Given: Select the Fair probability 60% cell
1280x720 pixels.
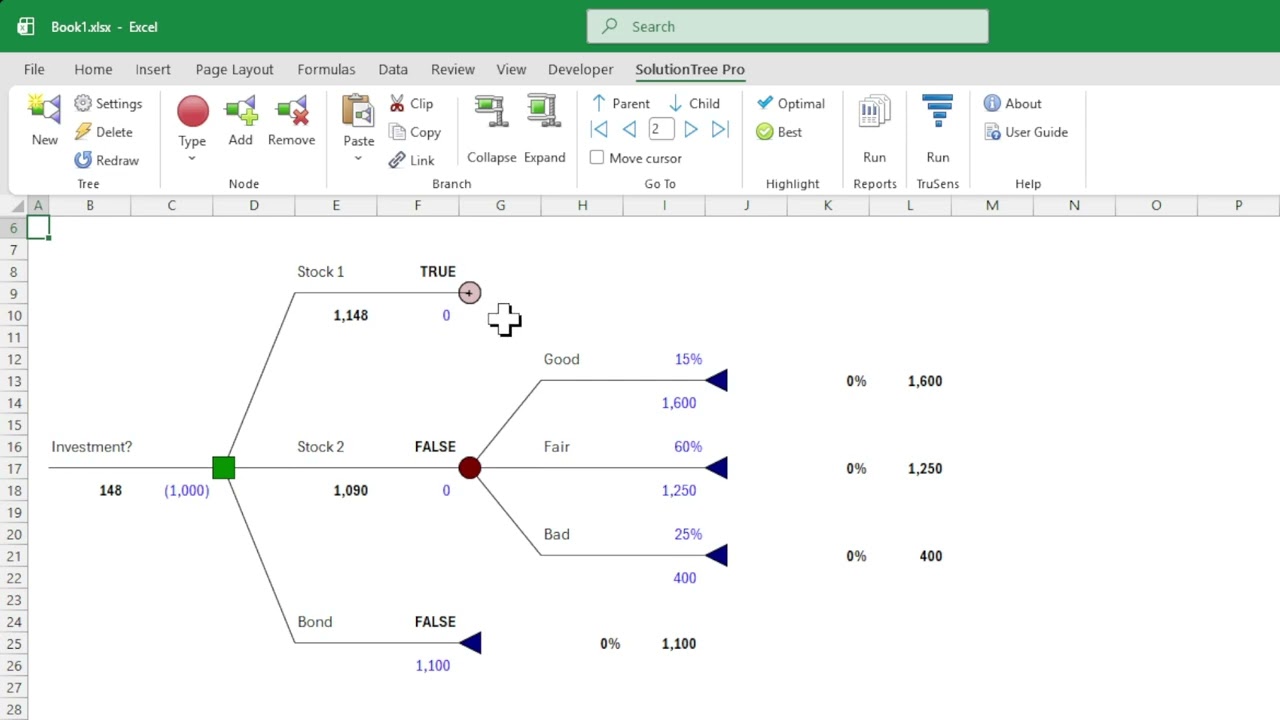Looking at the screenshot, I should pyautogui.click(x=688, y=447).
